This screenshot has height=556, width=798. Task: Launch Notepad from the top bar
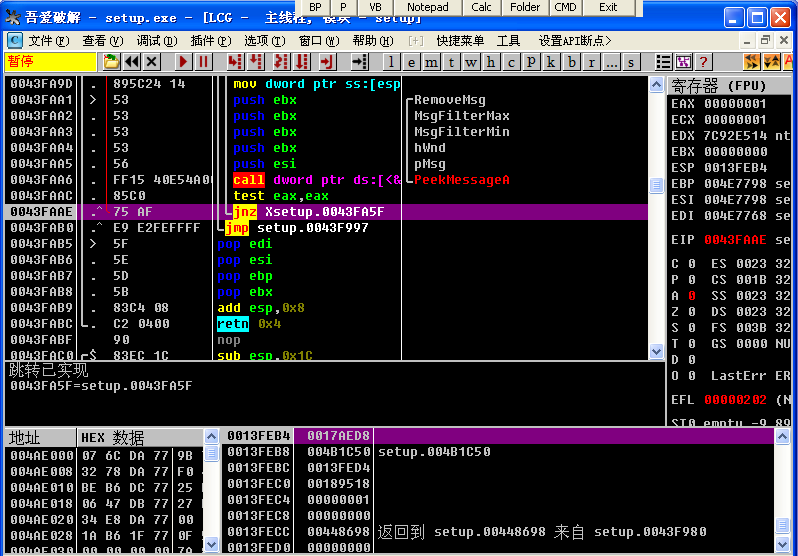coord(428,7)
